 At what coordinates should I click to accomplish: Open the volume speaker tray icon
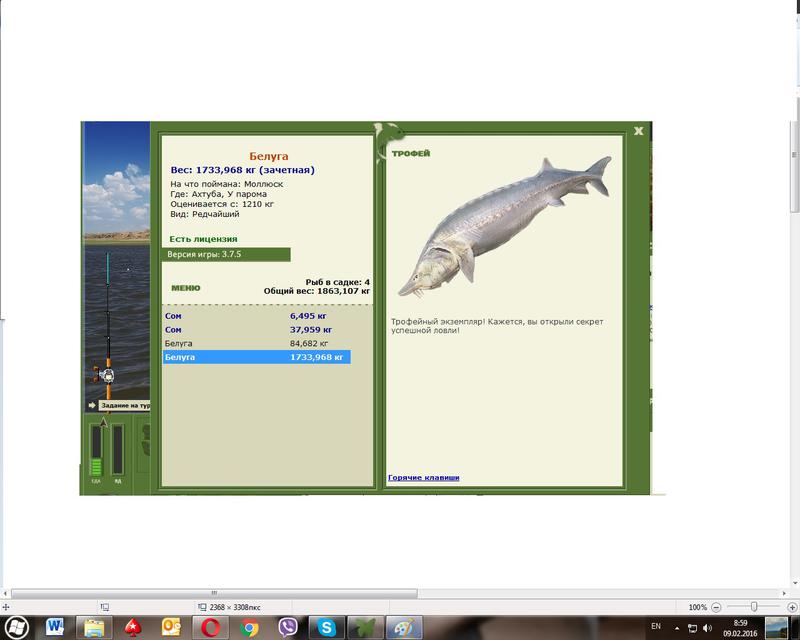click(x=707, y=628)
